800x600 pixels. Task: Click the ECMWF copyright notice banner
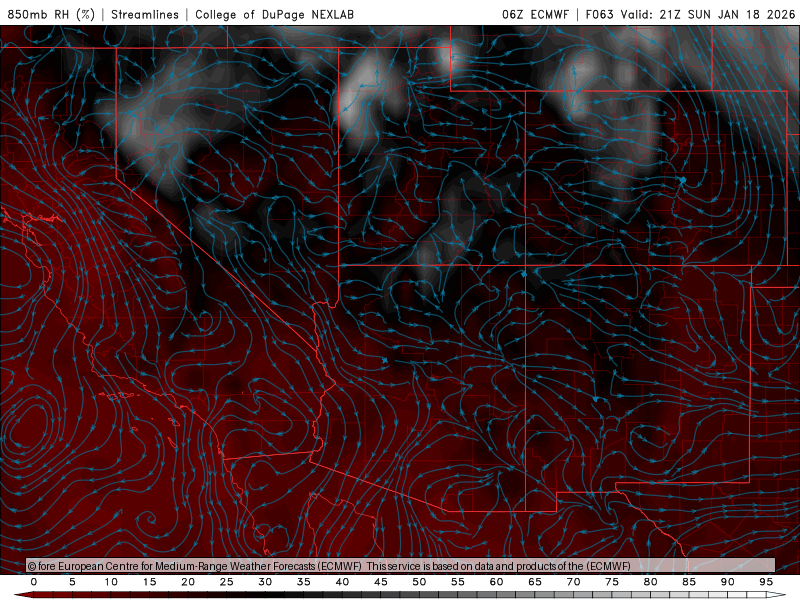(x=401, y=566)
